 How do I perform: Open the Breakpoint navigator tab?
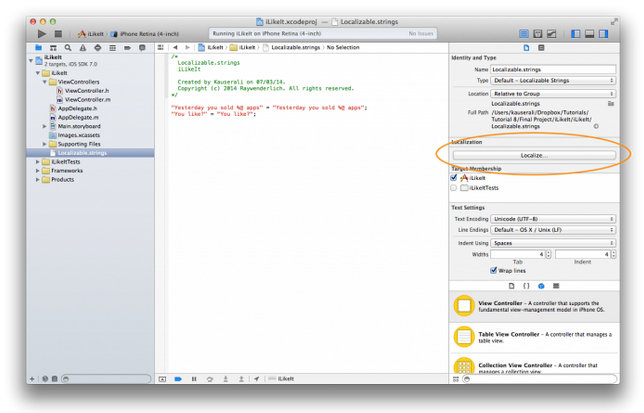coord(127,48)
